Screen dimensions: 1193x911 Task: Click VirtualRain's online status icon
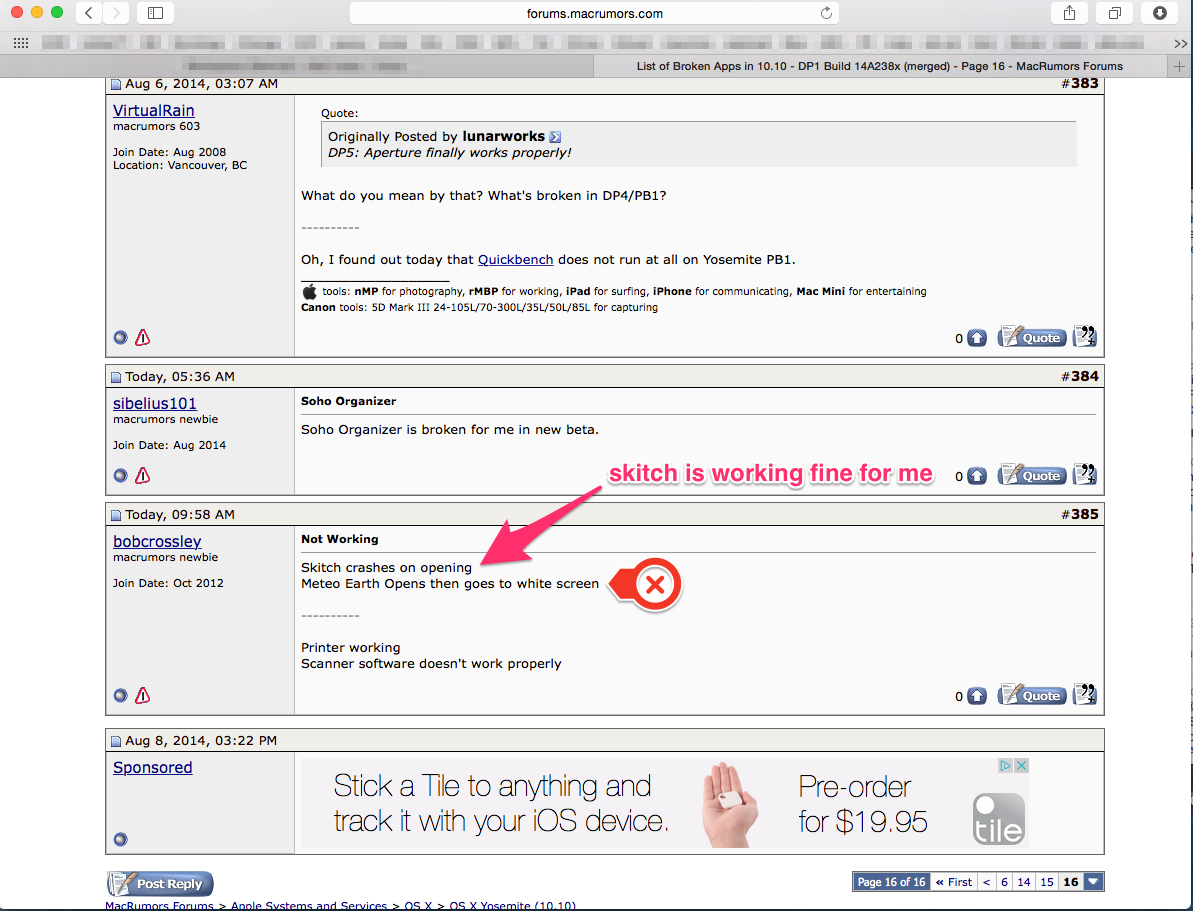(120, 337)
